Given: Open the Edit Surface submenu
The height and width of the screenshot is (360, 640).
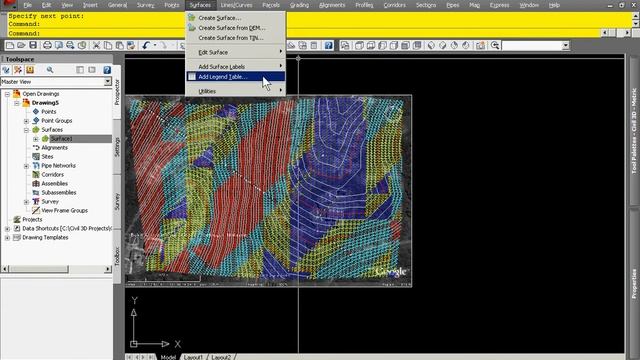Looking at the screenshot, I should click(236, 52).
